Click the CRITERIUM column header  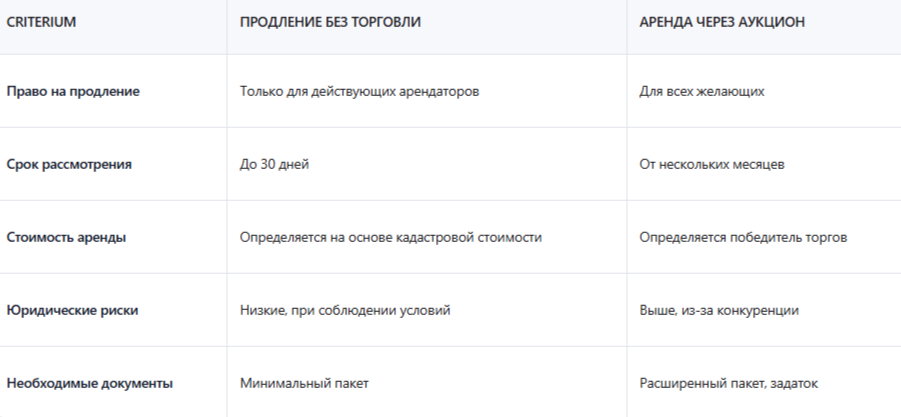(41, 22)
